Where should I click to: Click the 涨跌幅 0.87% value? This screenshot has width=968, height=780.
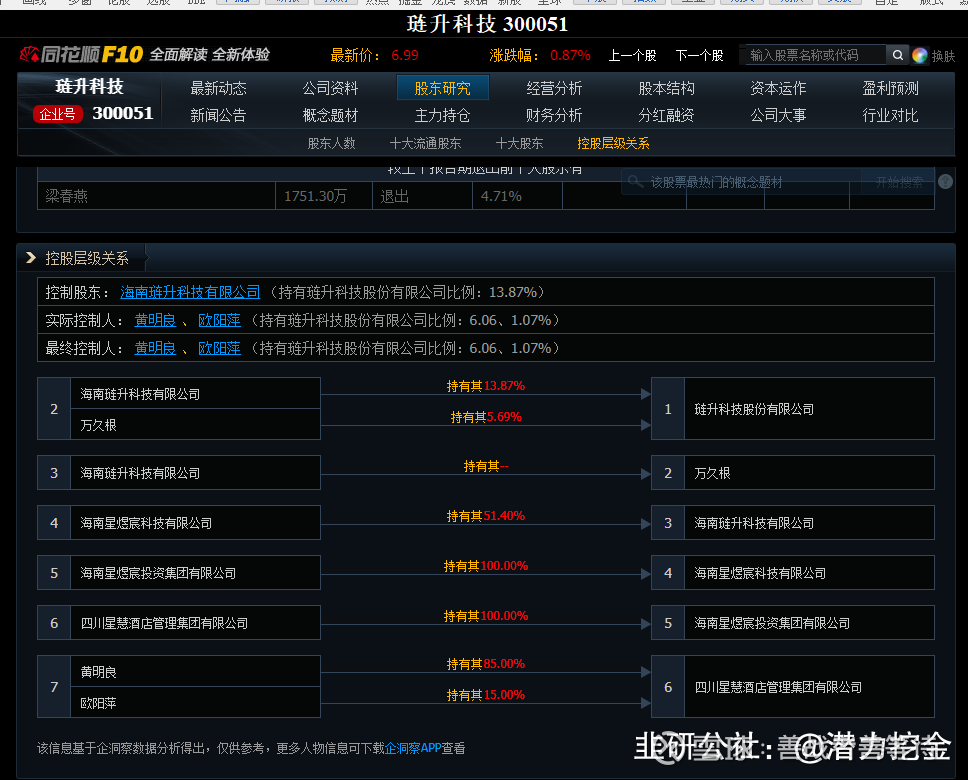tap(570, 56)
